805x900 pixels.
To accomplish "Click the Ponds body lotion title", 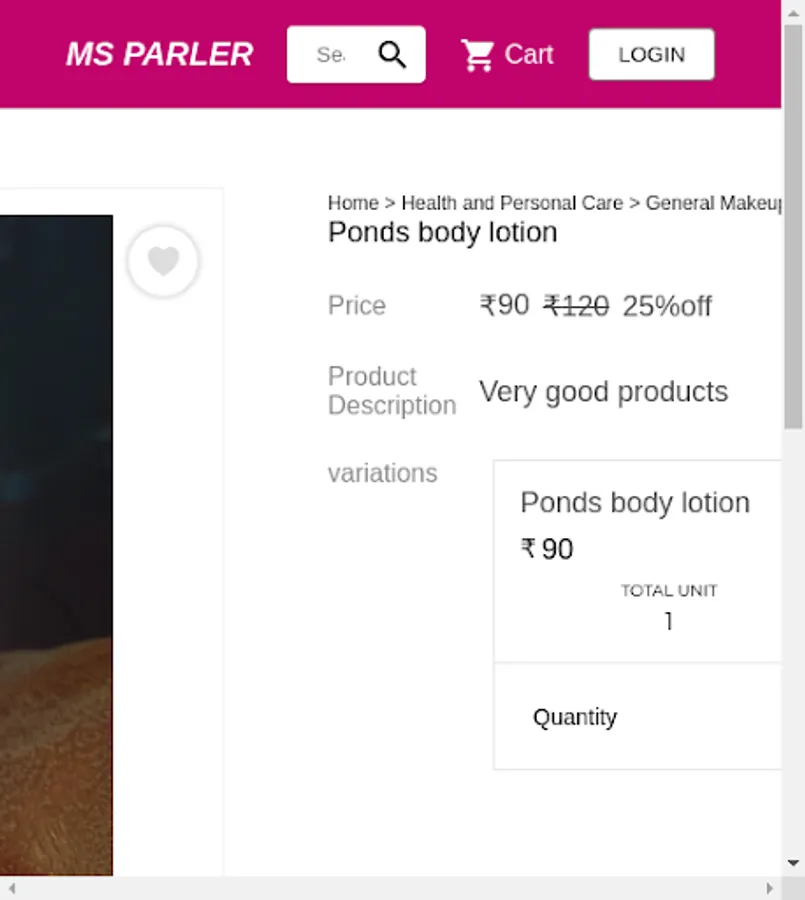I will 443,232.
